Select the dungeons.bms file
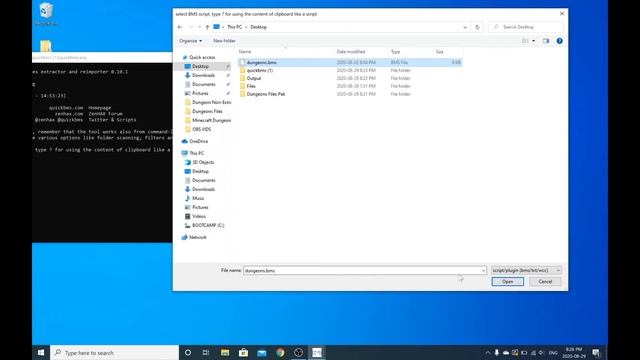The image size is (640, 360). (350, 62)
